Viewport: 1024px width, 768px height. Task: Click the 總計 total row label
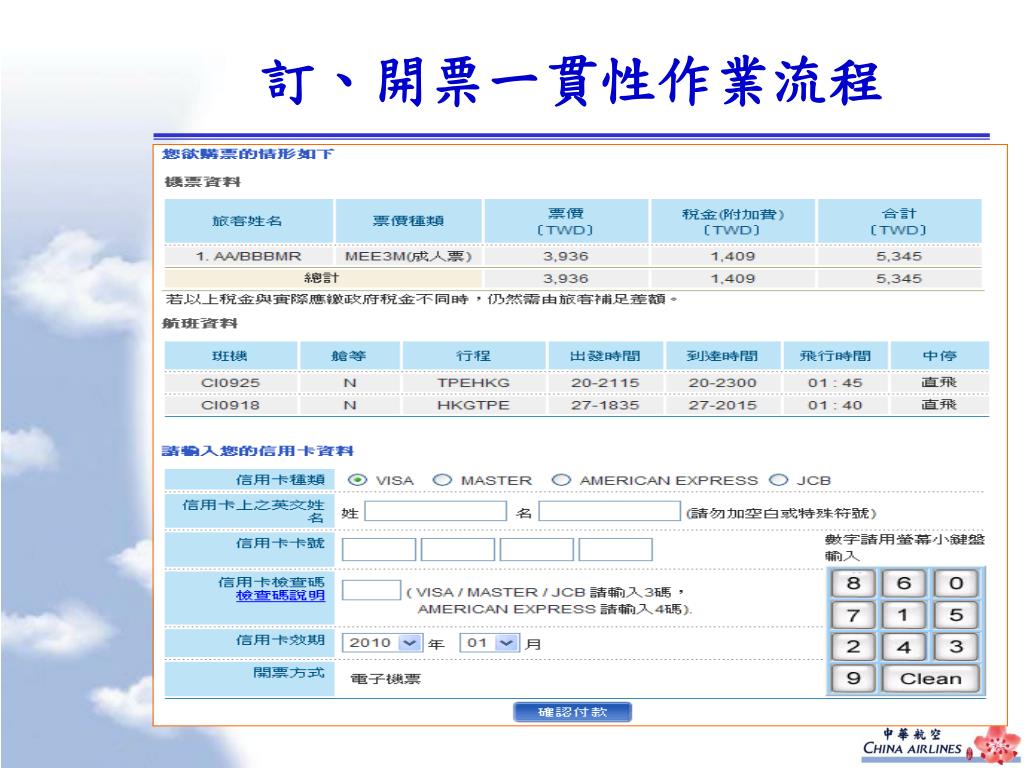322,278
